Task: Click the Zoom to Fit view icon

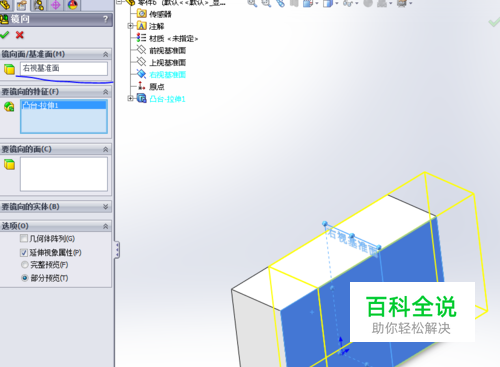Action: 252,3
